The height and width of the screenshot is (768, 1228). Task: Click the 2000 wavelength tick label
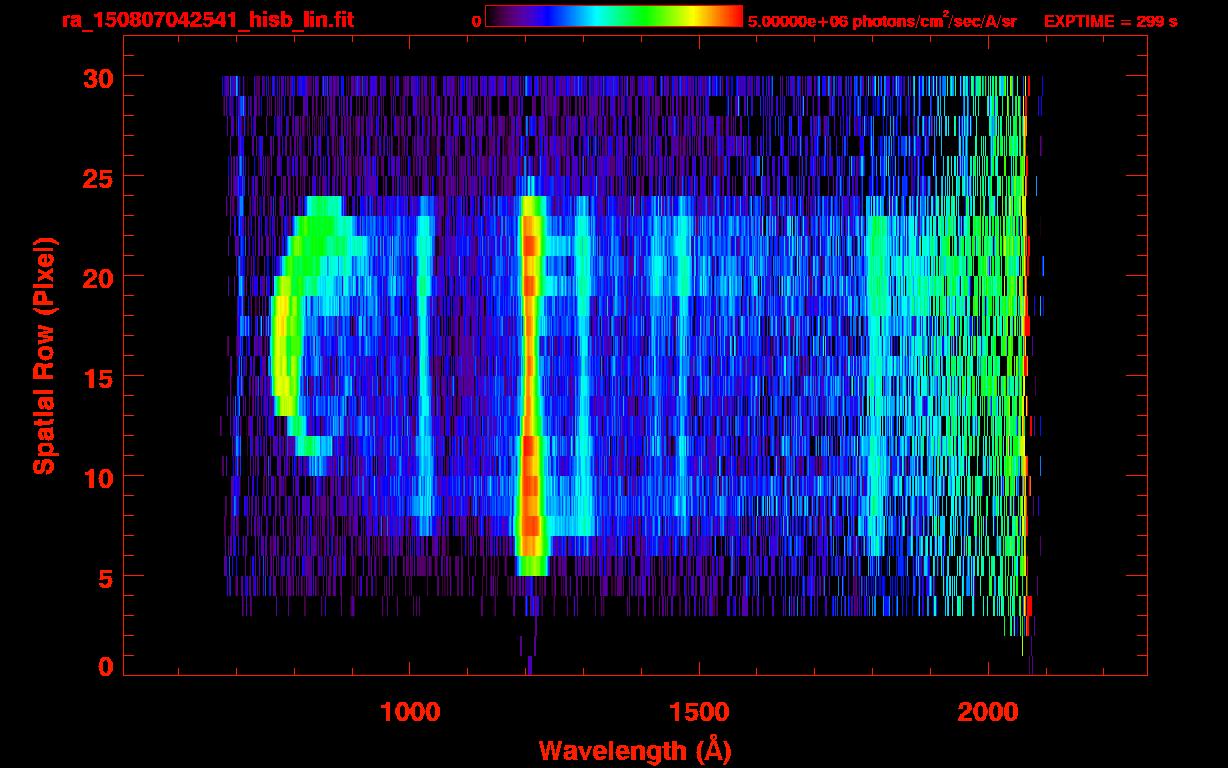coord(989,711)
